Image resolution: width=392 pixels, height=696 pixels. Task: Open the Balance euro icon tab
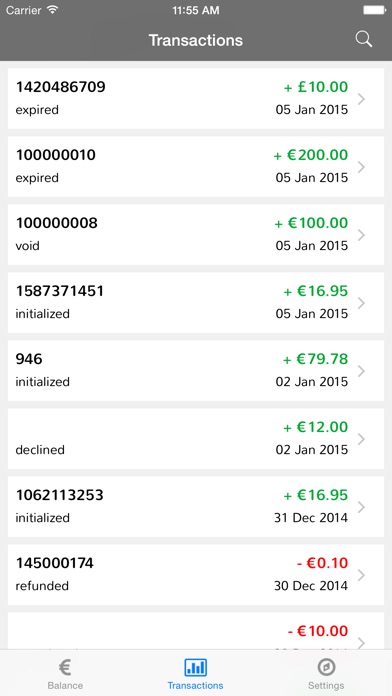tap(65, 667)
